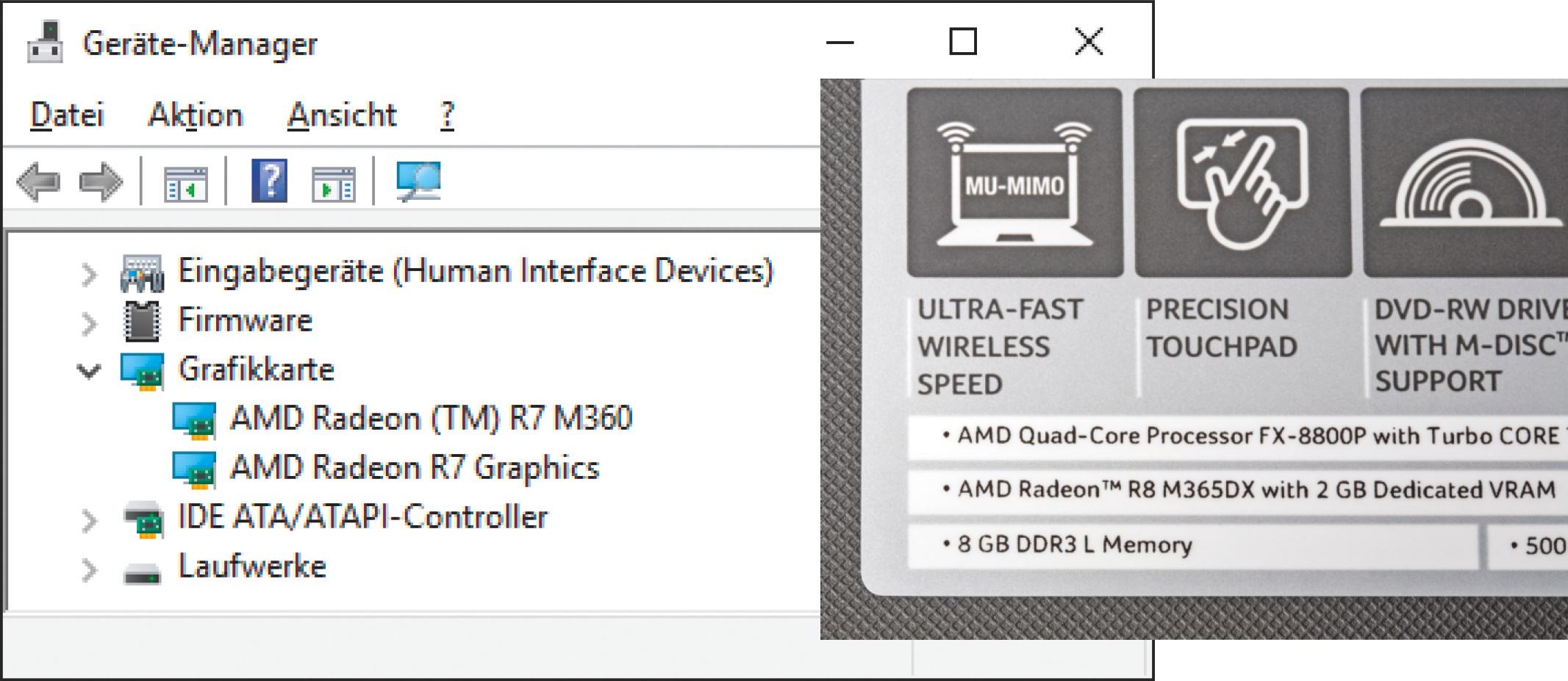Scan for hardware changes using monitor icon

(418, 181)
